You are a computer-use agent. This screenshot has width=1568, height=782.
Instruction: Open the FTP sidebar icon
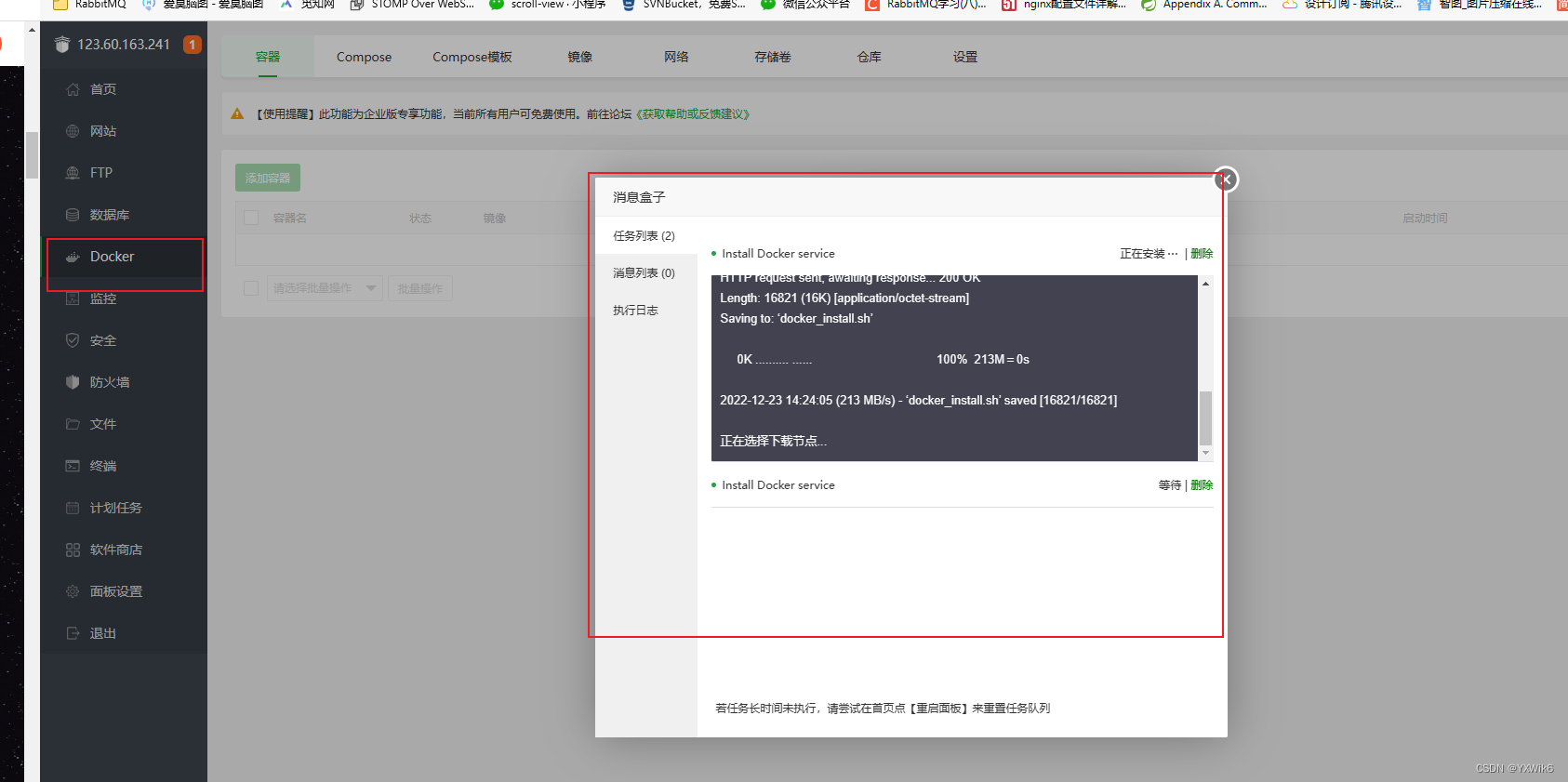click(x=73, y=173)
